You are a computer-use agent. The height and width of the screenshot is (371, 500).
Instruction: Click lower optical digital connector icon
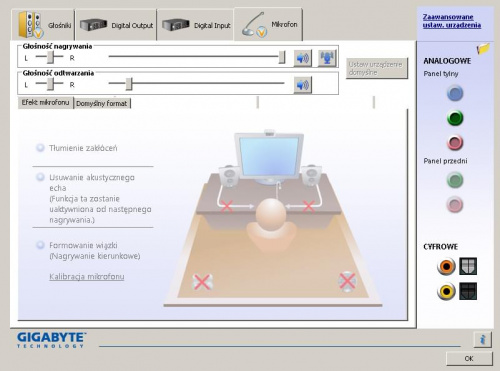coord(468,291)
